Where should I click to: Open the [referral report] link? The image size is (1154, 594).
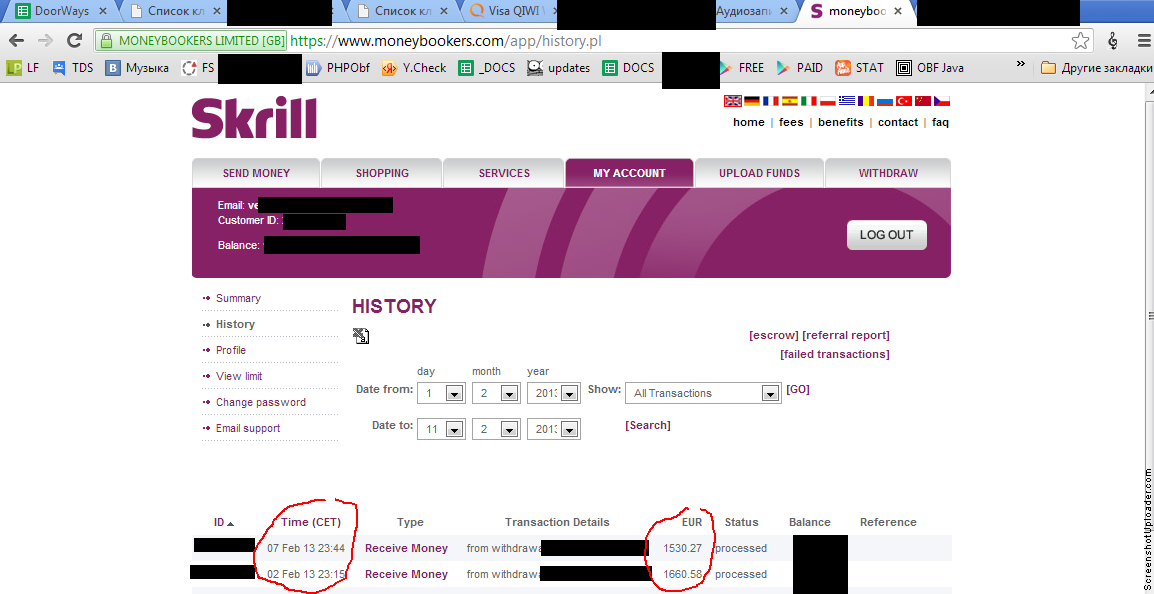point(846,336)
